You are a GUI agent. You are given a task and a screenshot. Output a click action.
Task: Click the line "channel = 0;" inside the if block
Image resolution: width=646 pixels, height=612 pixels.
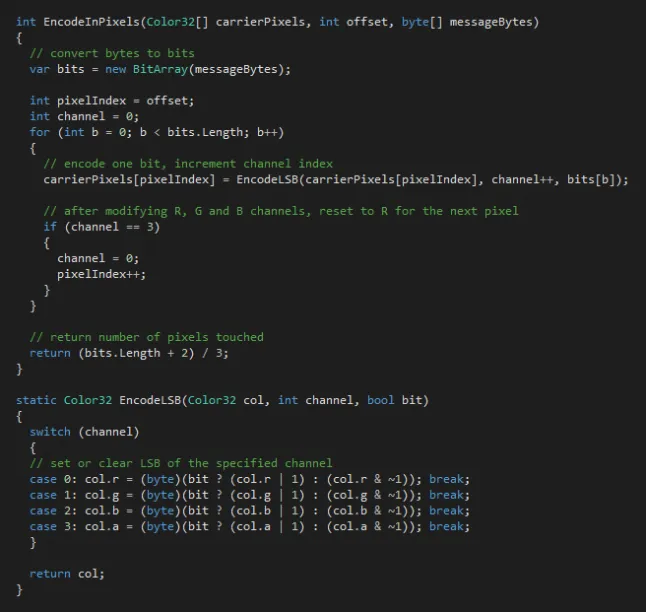[x=98, y=259]
